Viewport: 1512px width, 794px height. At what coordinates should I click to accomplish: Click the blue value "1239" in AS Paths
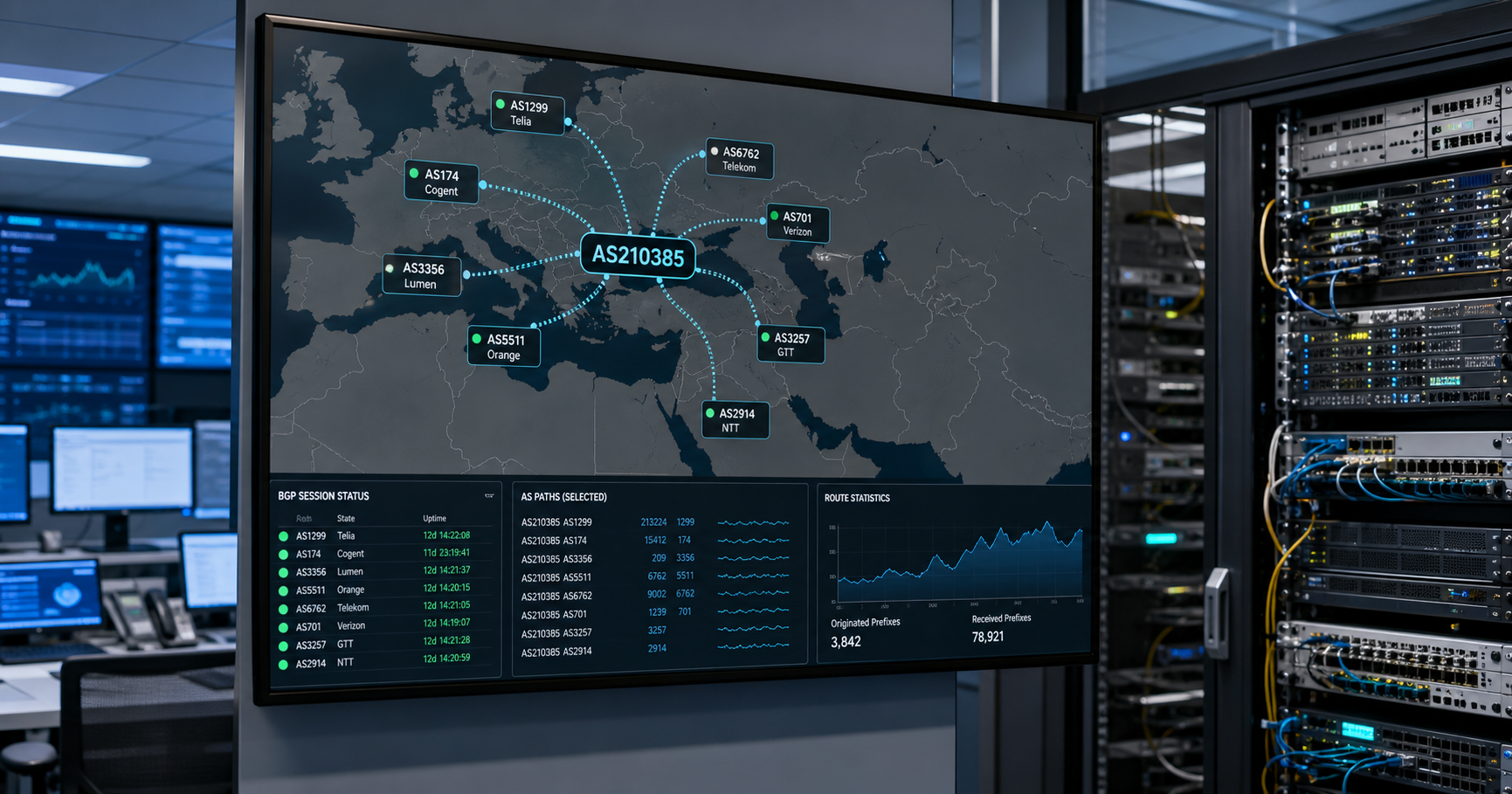[x=658, y=612]
